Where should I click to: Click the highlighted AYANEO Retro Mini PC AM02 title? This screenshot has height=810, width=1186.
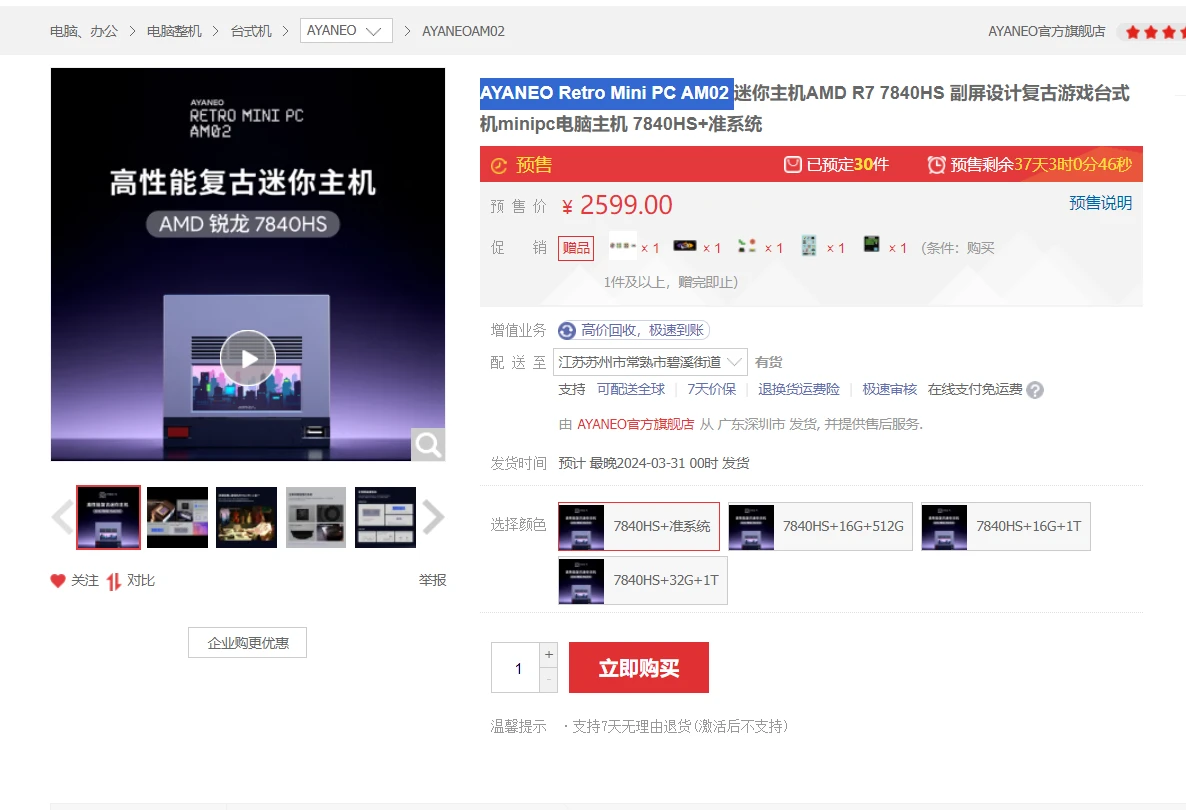(x=606, y=93)
